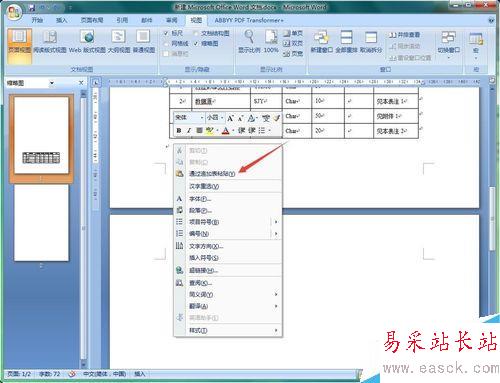Click Increase Indent in mini toolbar

252,131
